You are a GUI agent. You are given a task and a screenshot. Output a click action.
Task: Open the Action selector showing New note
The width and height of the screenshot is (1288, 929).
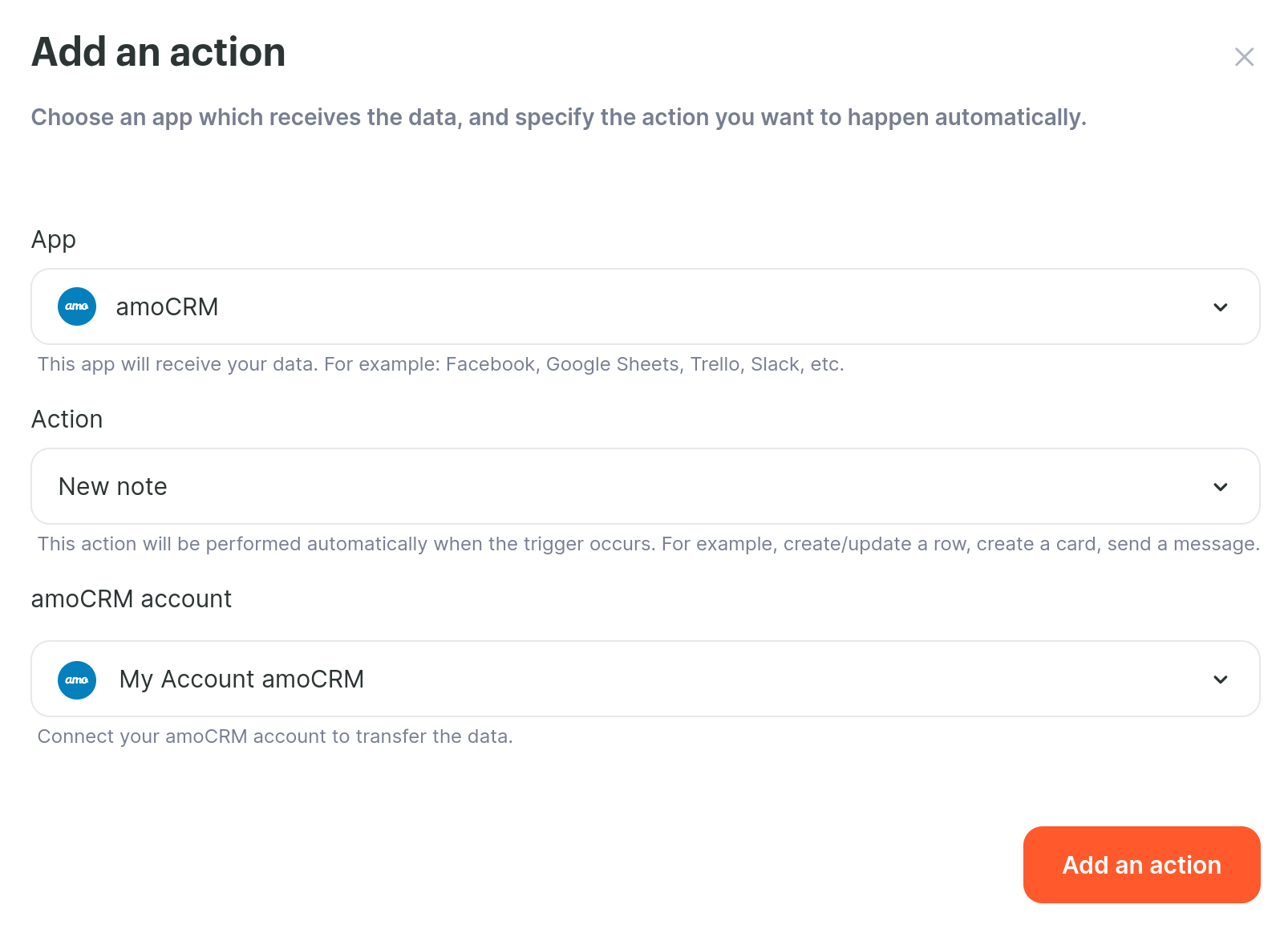pos(646,486)
